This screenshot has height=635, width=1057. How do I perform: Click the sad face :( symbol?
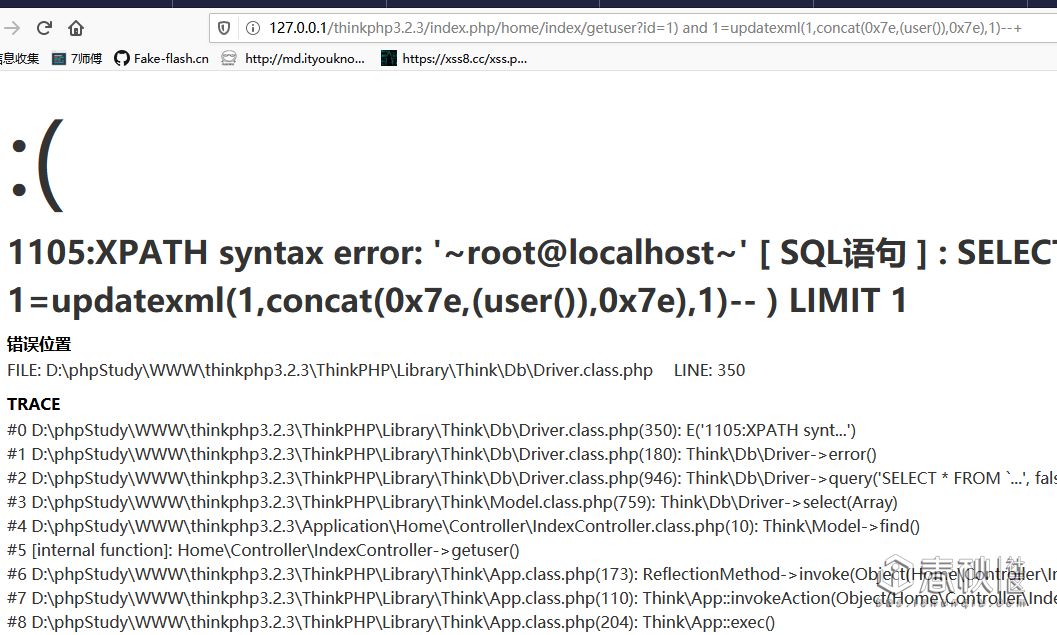click(x=38, y=165)
